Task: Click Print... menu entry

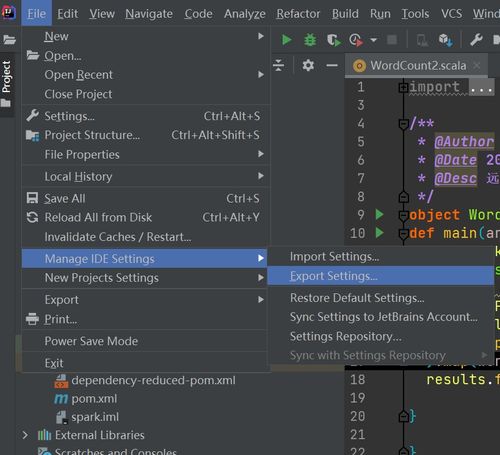Action: (x=145, y=319)
